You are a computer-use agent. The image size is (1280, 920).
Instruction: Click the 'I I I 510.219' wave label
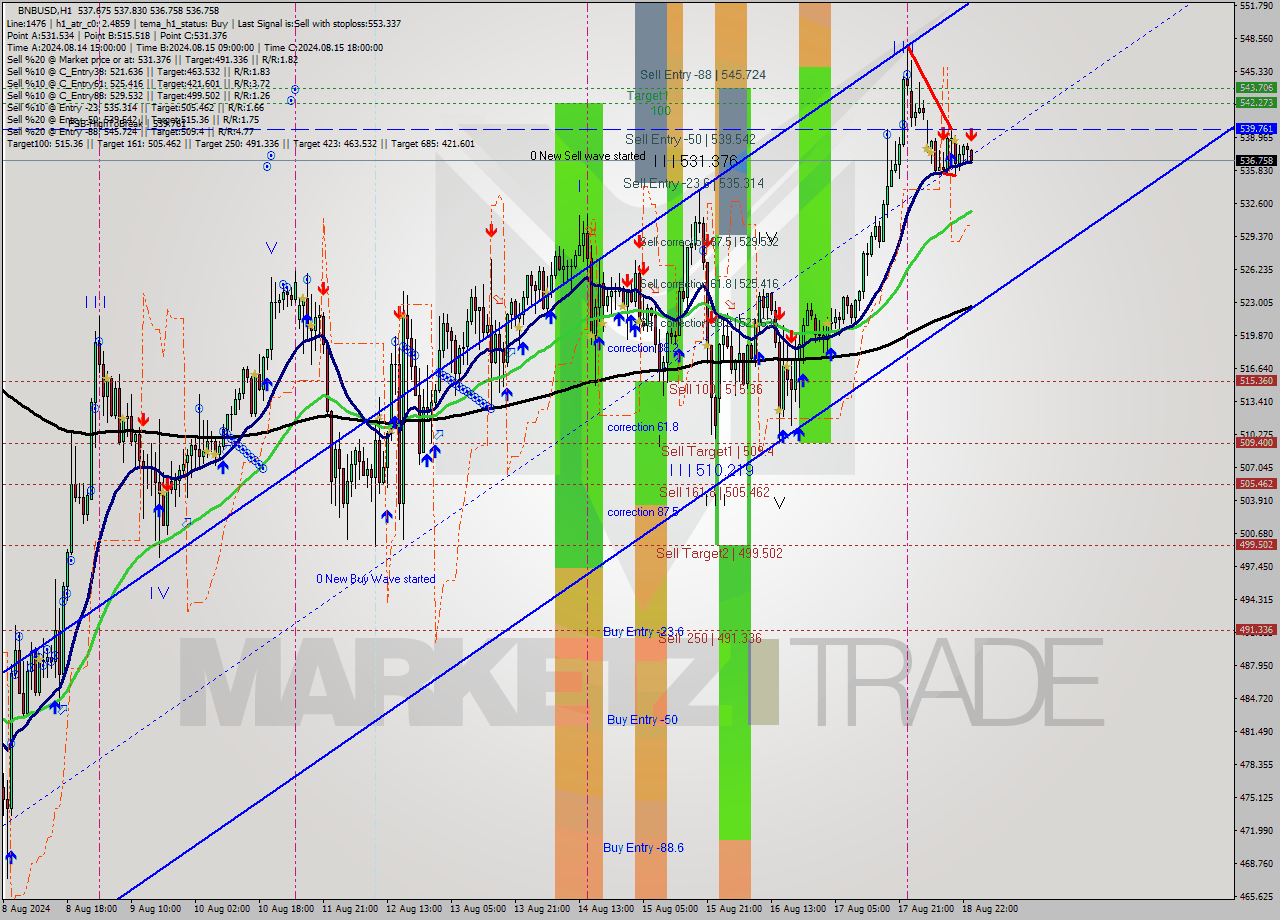(x=711, y=470)
